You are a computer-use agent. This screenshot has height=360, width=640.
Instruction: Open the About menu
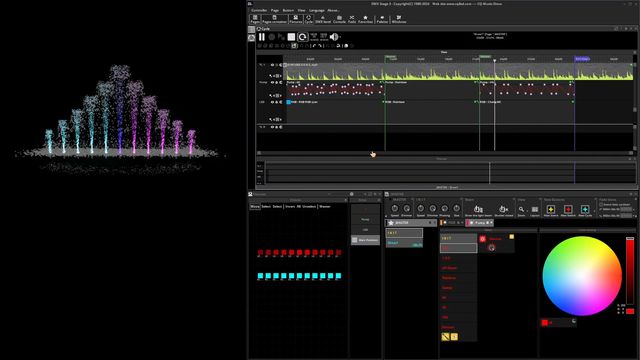tap(333, 10)
